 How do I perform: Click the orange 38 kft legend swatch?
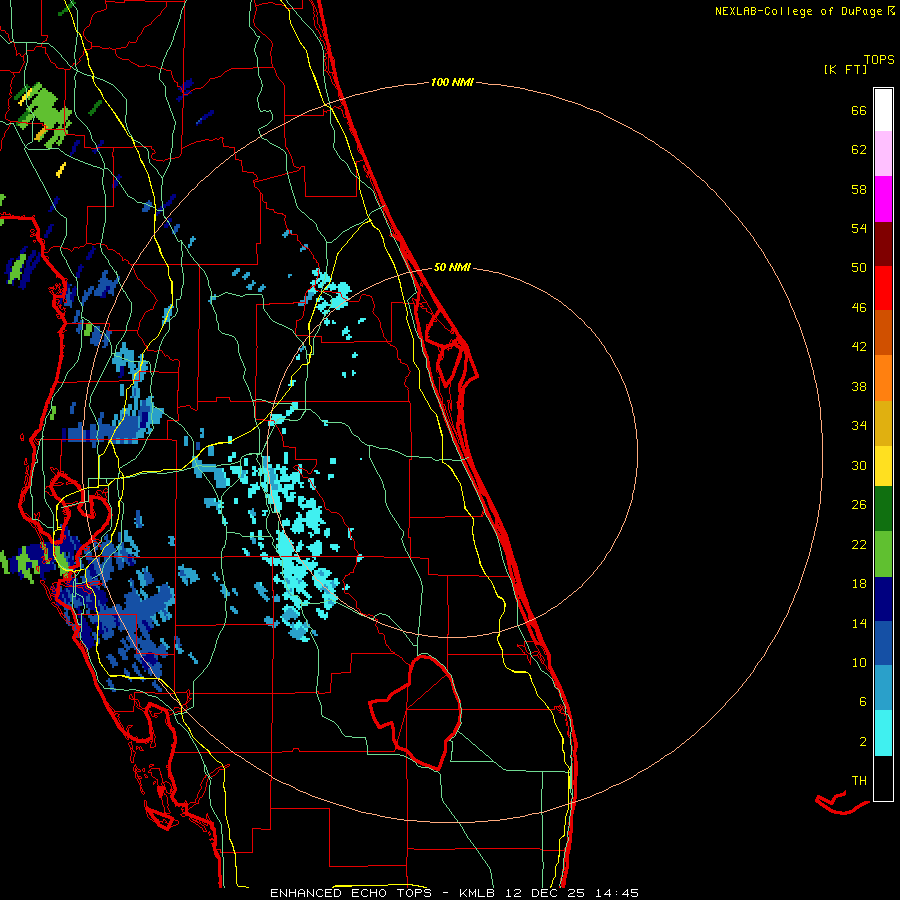(883, 378)
